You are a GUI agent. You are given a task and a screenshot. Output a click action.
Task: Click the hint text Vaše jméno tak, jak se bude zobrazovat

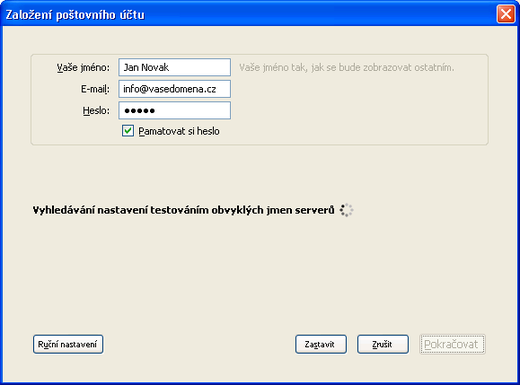tap(347, 68)
